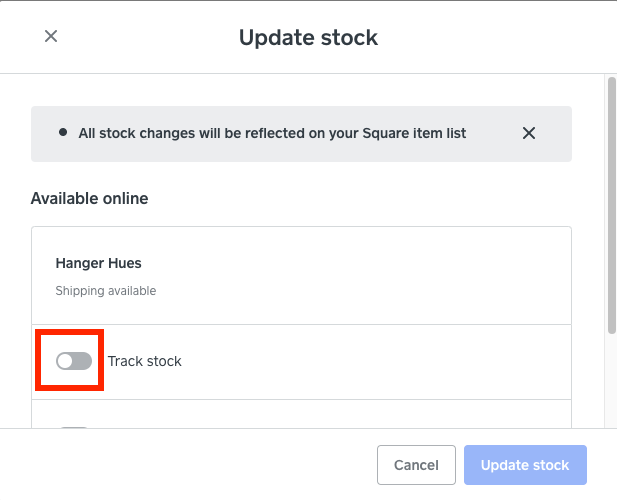
Task: Dismiss the Square item list notice
Action: [x=529, y=133]
